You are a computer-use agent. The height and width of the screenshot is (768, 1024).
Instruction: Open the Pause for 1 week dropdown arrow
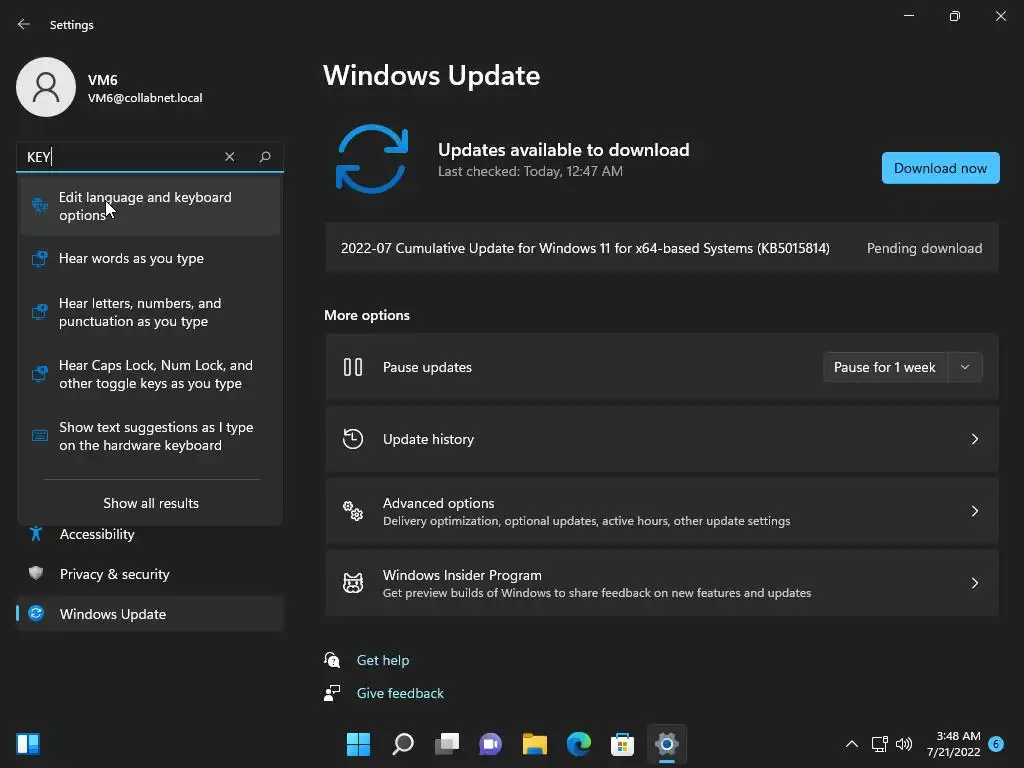[965, 367]
